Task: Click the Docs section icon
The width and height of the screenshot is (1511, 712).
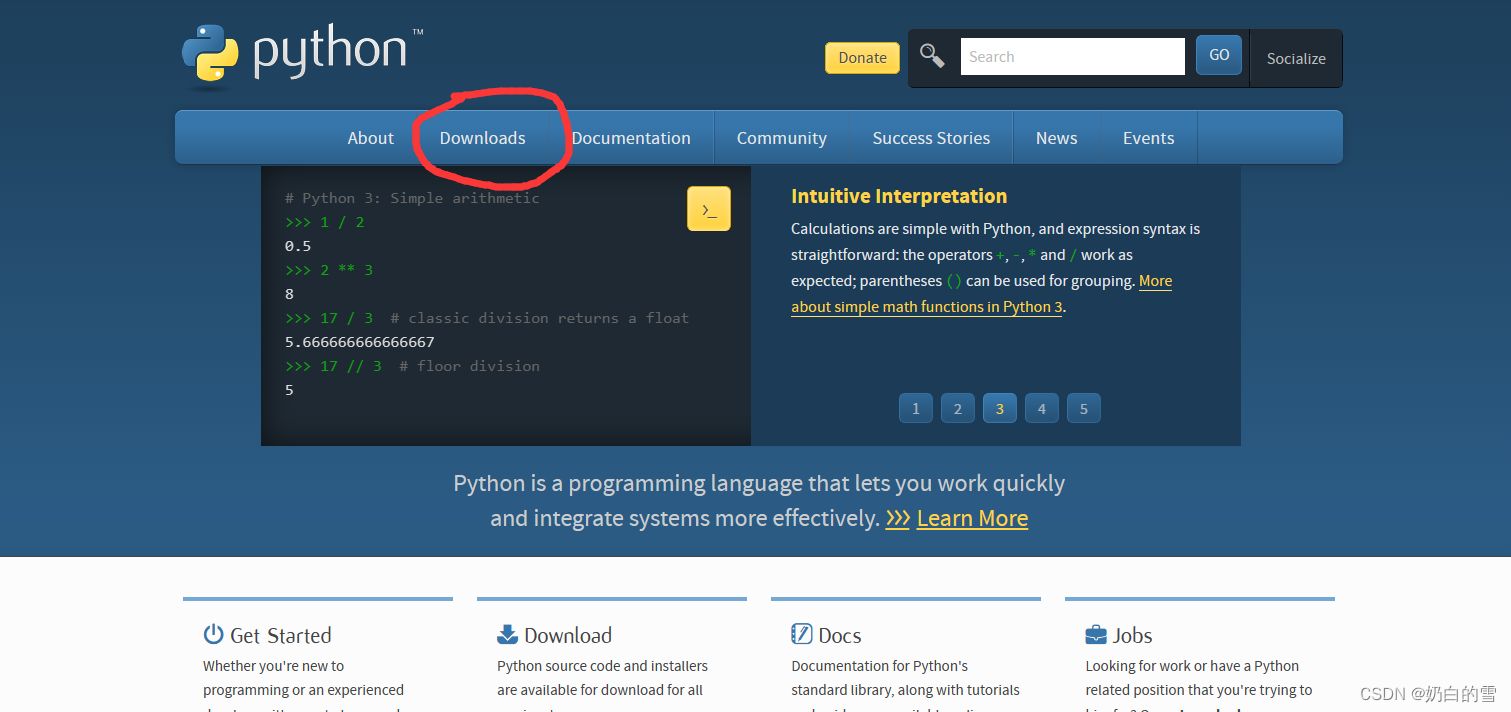Action: pyautogui.click(x=801, y=634)
